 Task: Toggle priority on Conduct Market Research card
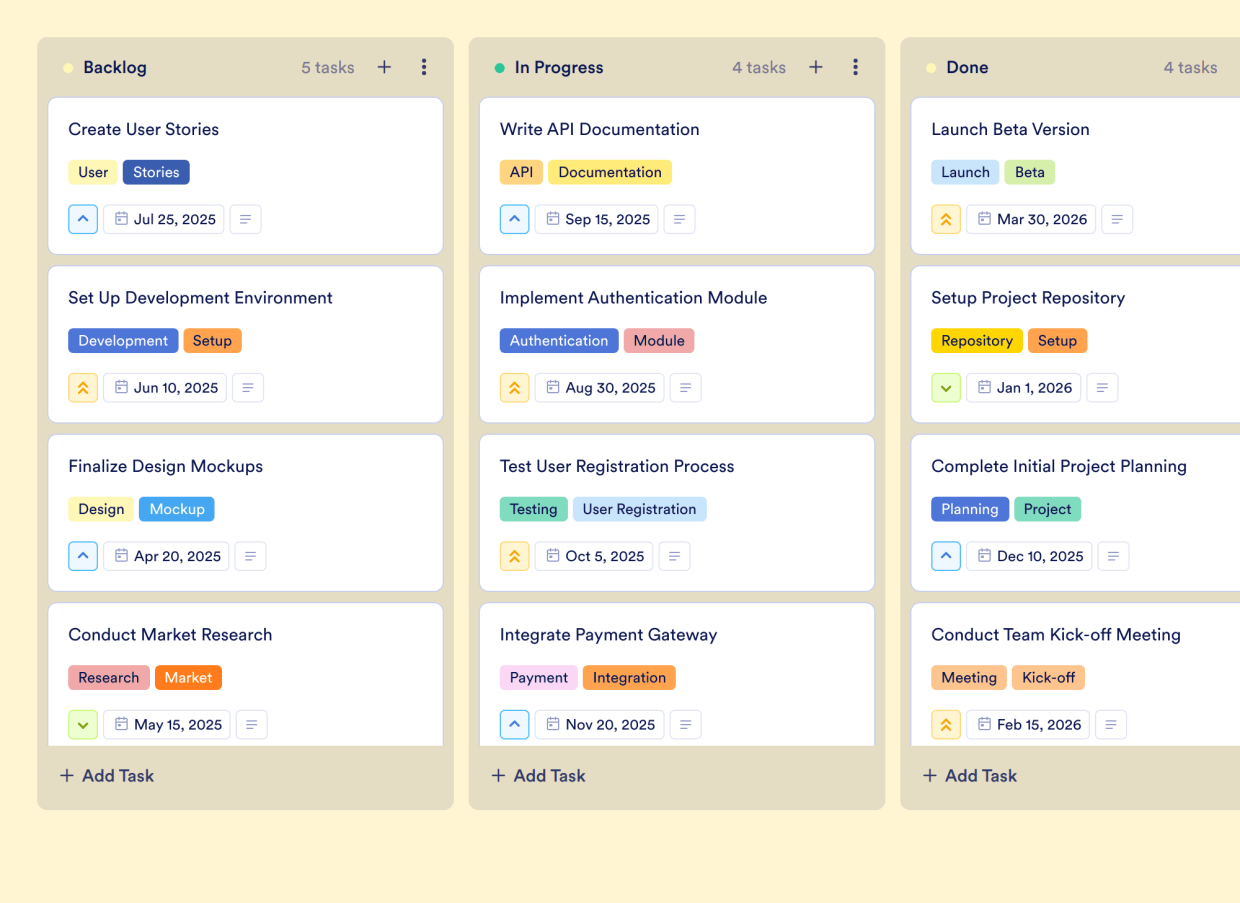[x=83, y=724]
